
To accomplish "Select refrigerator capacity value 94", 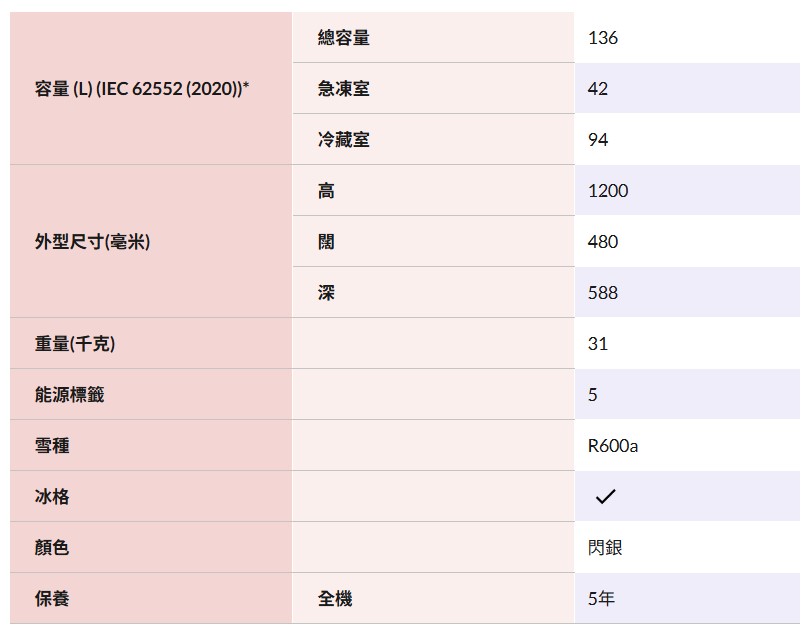I will (x=598, y=139).
